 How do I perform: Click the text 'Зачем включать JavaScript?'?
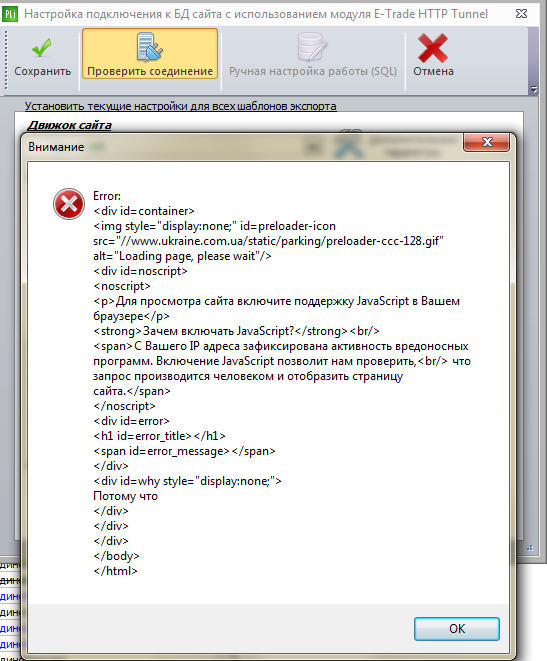pos(218,331)
